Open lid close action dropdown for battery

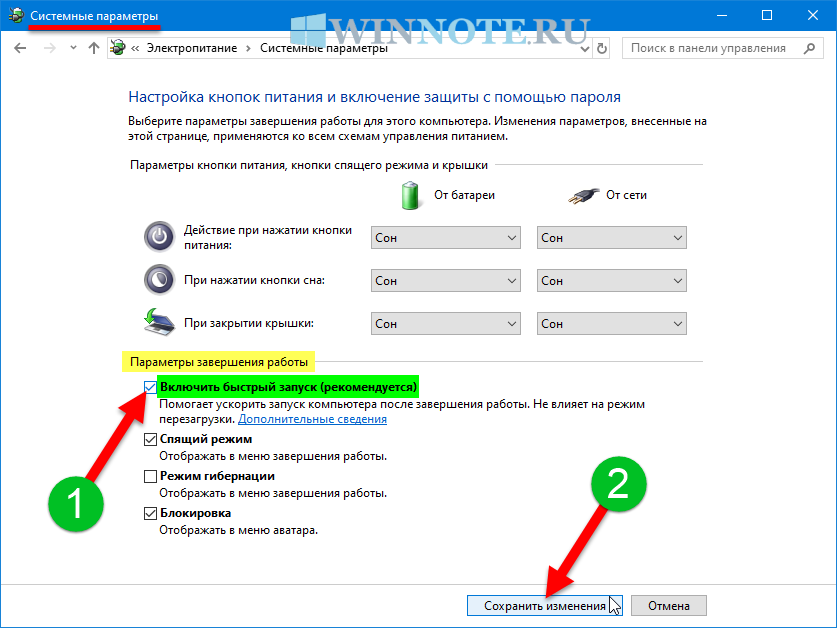coord(446,324)
